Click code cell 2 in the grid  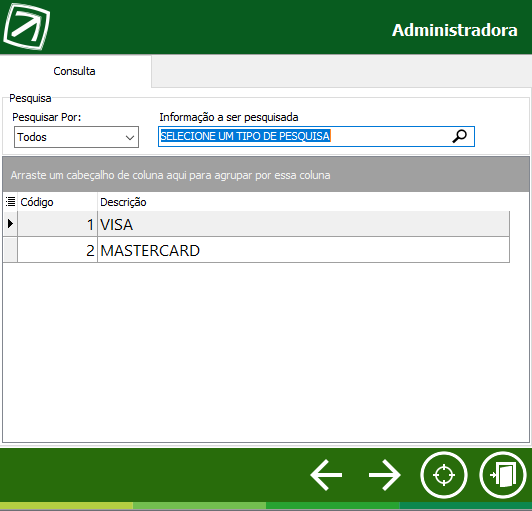(57, 250)
